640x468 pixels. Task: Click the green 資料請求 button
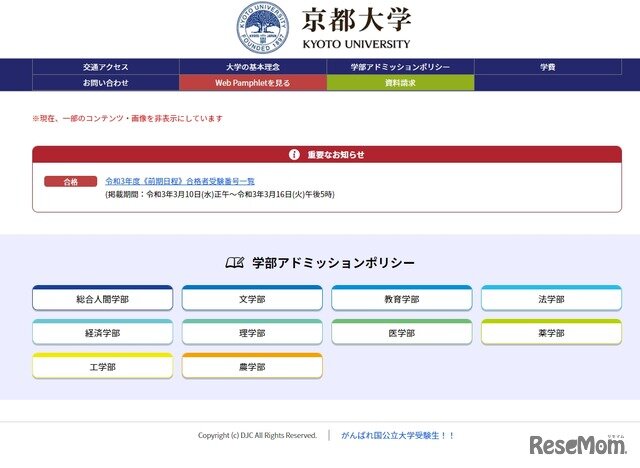(400, 83)
